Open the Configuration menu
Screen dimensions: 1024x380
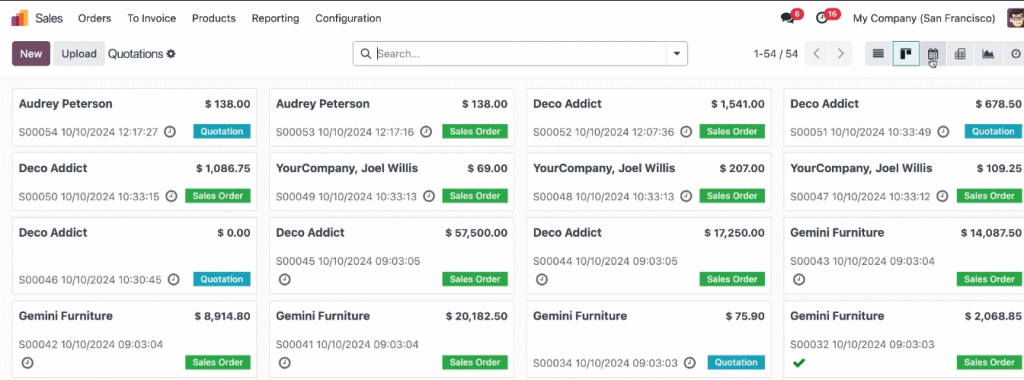pos(348,18)
